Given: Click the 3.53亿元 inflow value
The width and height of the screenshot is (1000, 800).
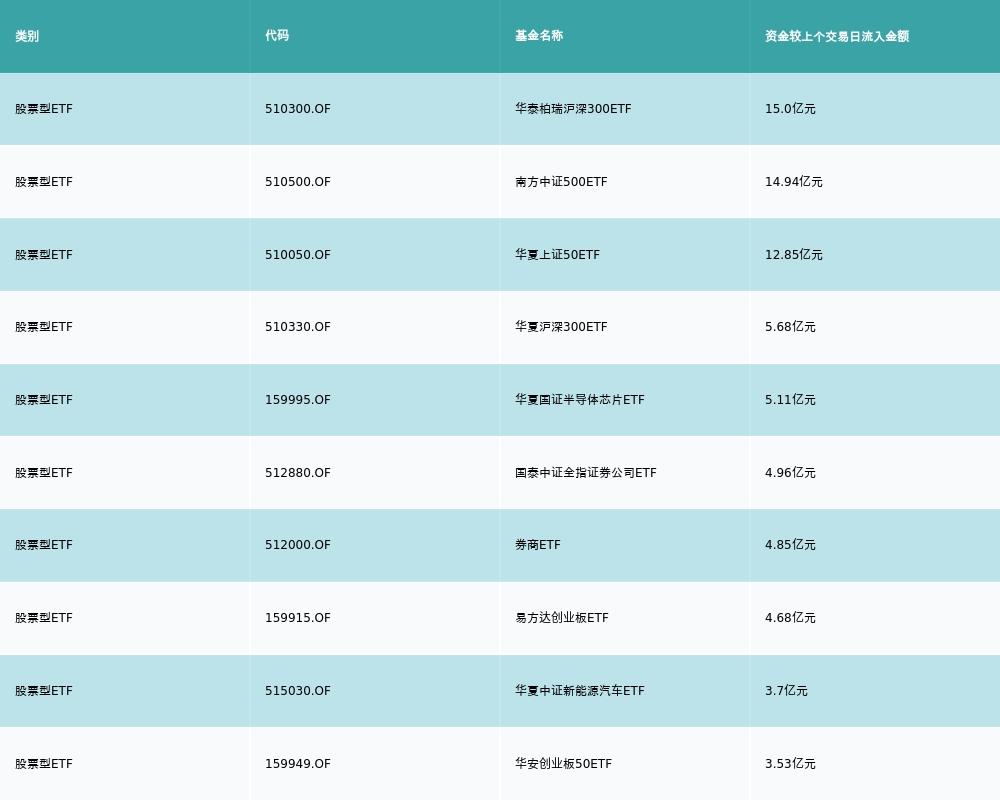Looking at the screenshot, I should tap(790, 764).
